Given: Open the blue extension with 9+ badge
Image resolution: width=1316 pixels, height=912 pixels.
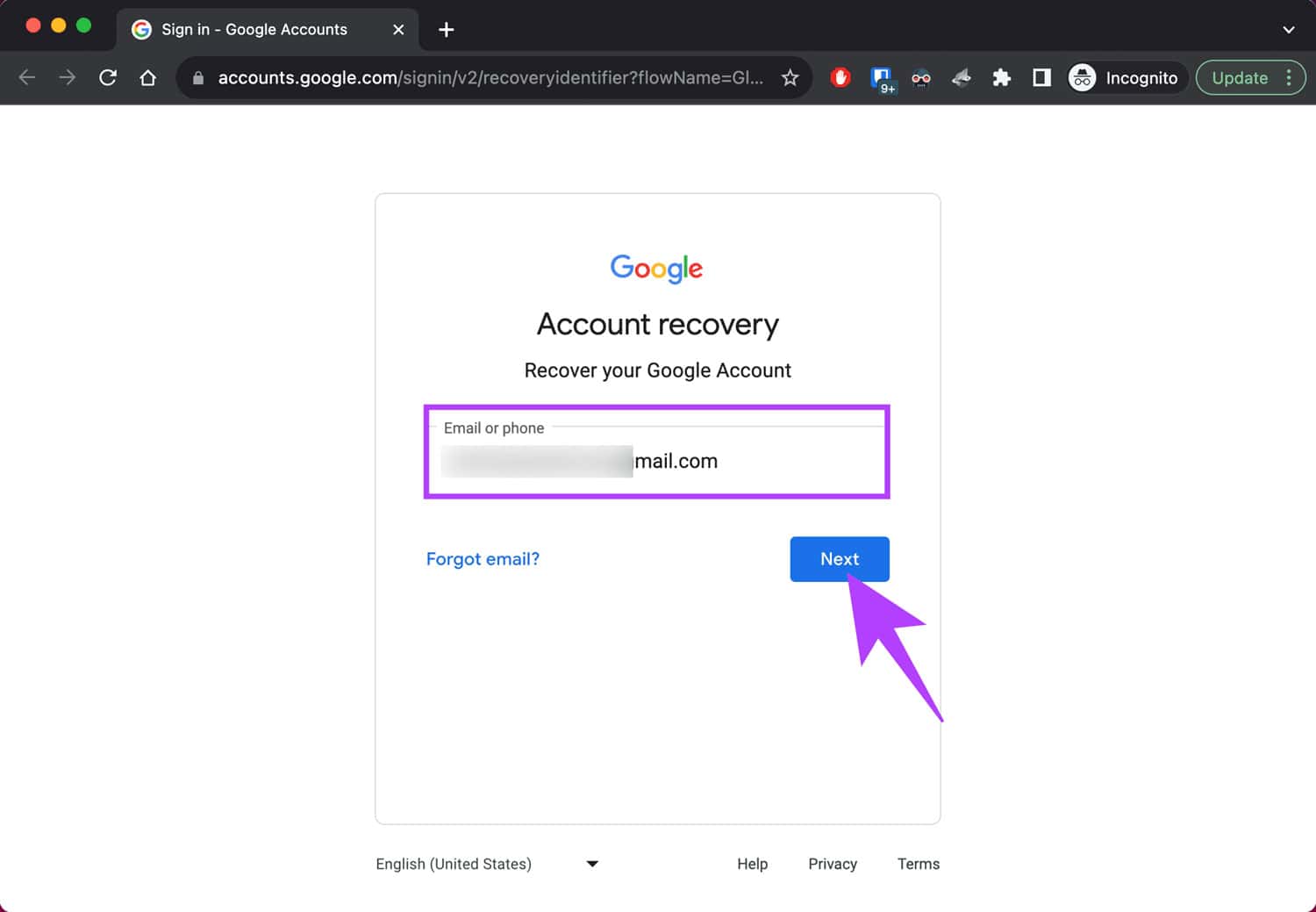Looking at the screenshot, I should click(x=882, y=79).
